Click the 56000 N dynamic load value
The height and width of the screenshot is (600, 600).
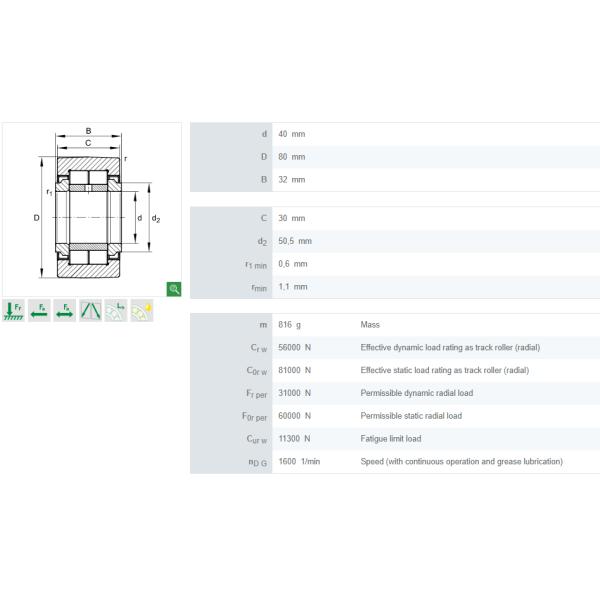click(295, 348)
